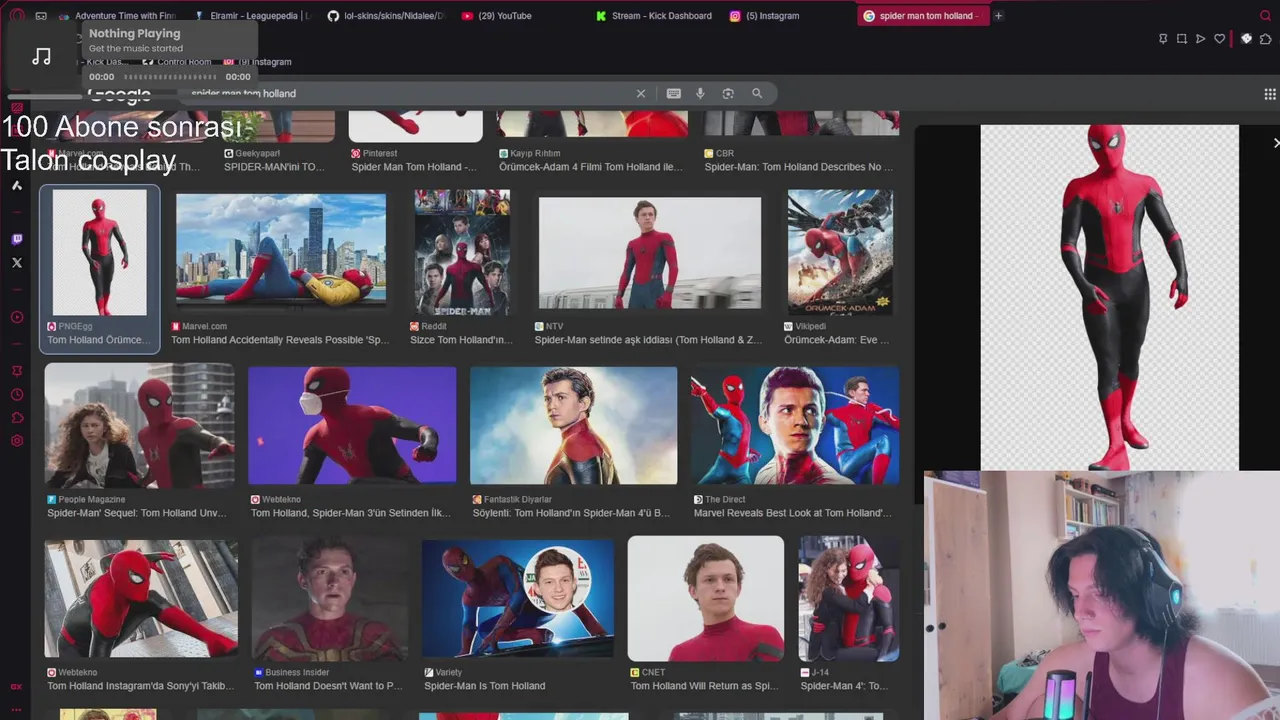Select the spider man tom holland tab

pyautogui.click(x=923, y=16)
